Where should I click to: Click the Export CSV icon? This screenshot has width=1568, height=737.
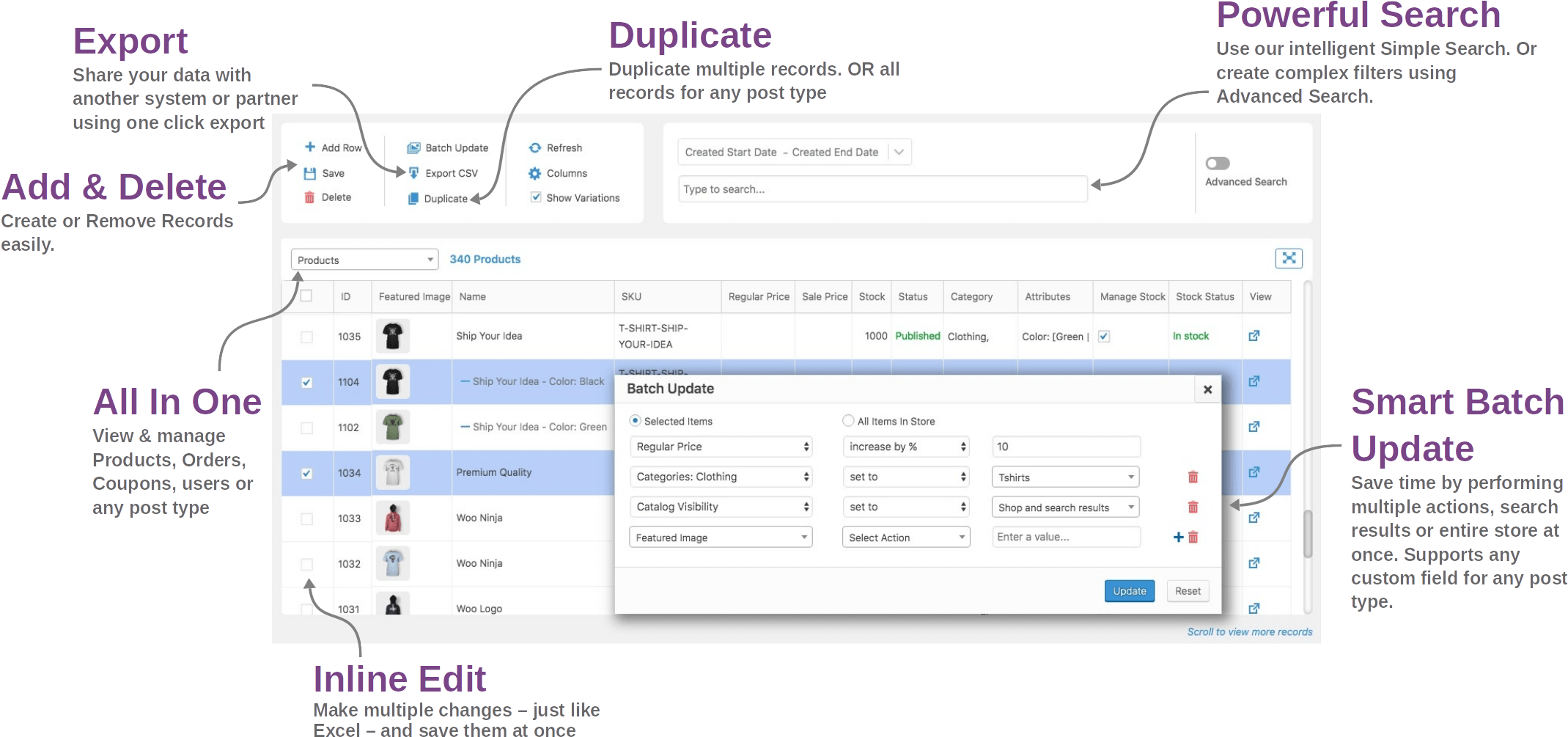tap(413, 173)
